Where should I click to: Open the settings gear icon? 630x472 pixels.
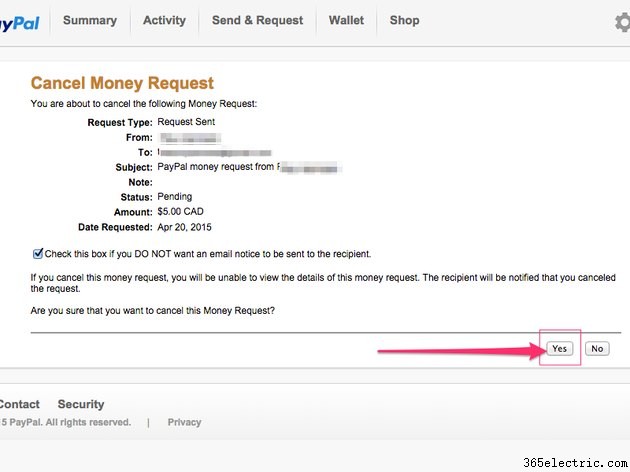(x=622, y=22)
